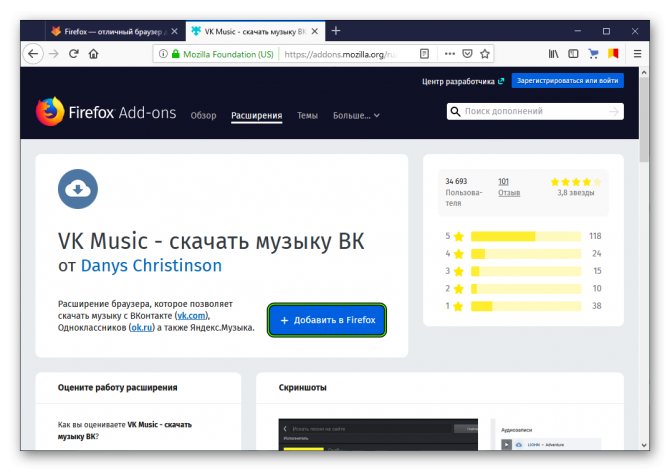Click the 3-star rating bar row

(523, 271)
